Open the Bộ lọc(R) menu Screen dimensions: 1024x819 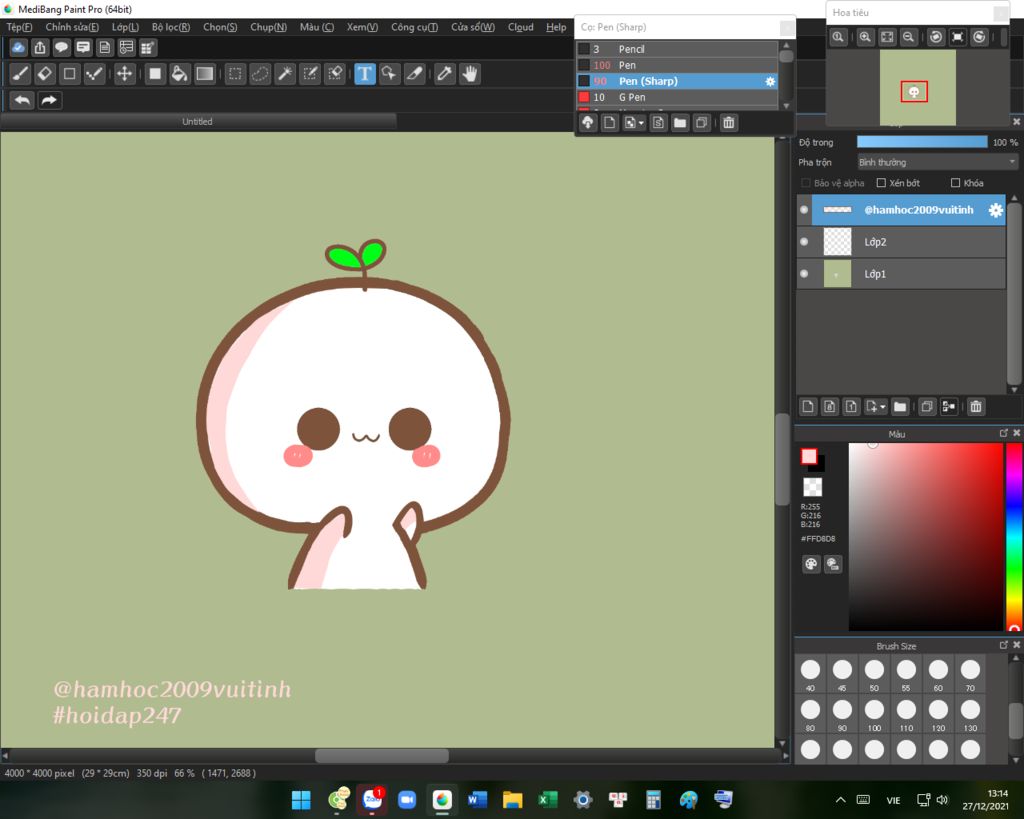[170, 27]
